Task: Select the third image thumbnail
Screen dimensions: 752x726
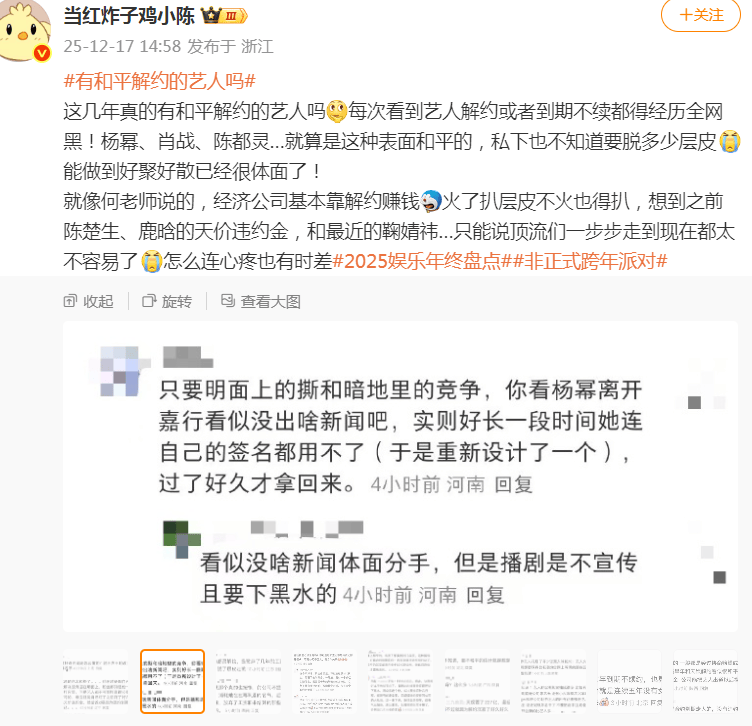Action: [248, 681]
